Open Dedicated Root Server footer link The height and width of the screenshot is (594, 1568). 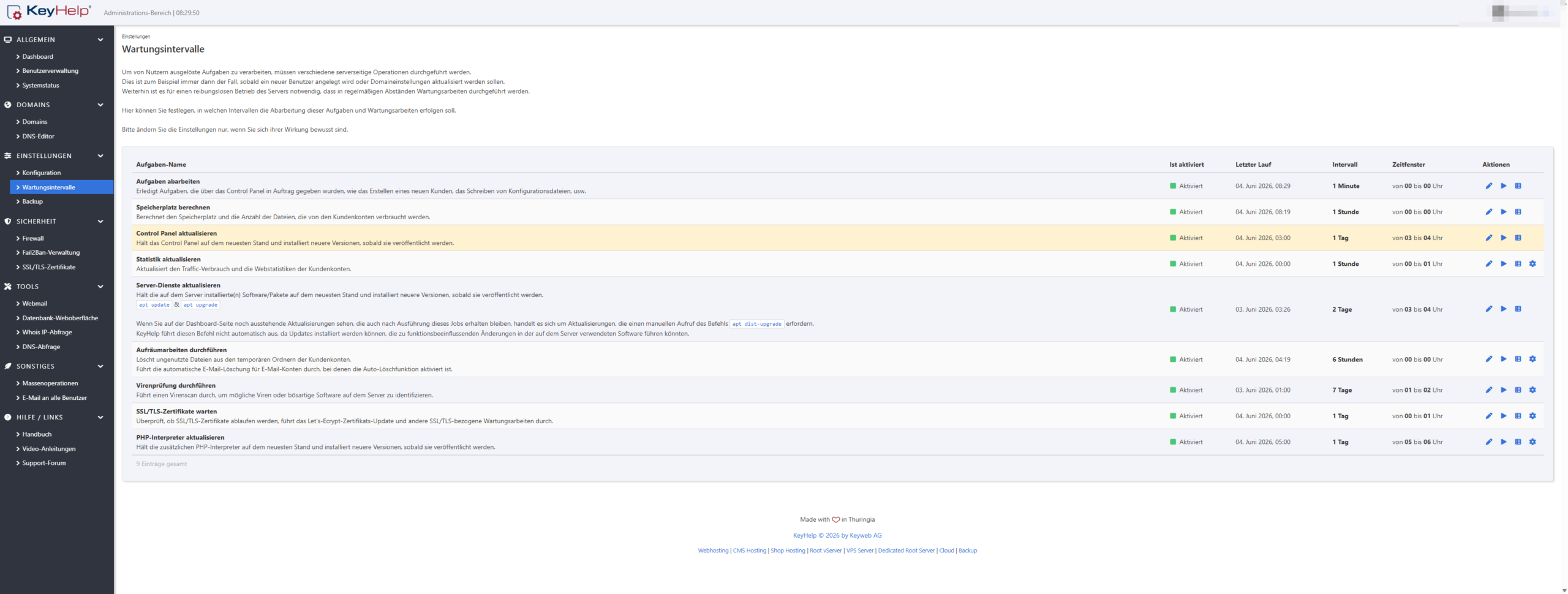(907, 551)
